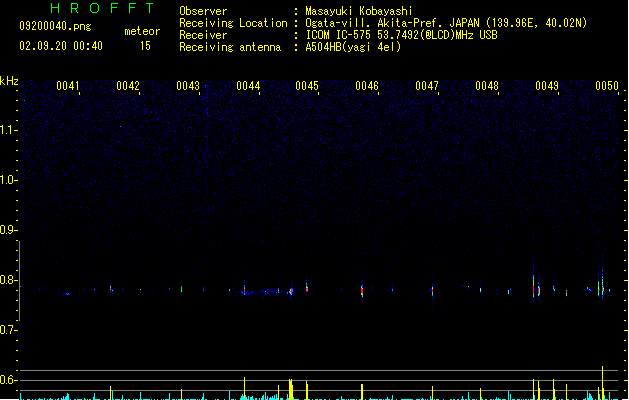This screenshot has width=629, height=400.
Task: Click the meteor count 15
Action: click(x=145, y=46)
